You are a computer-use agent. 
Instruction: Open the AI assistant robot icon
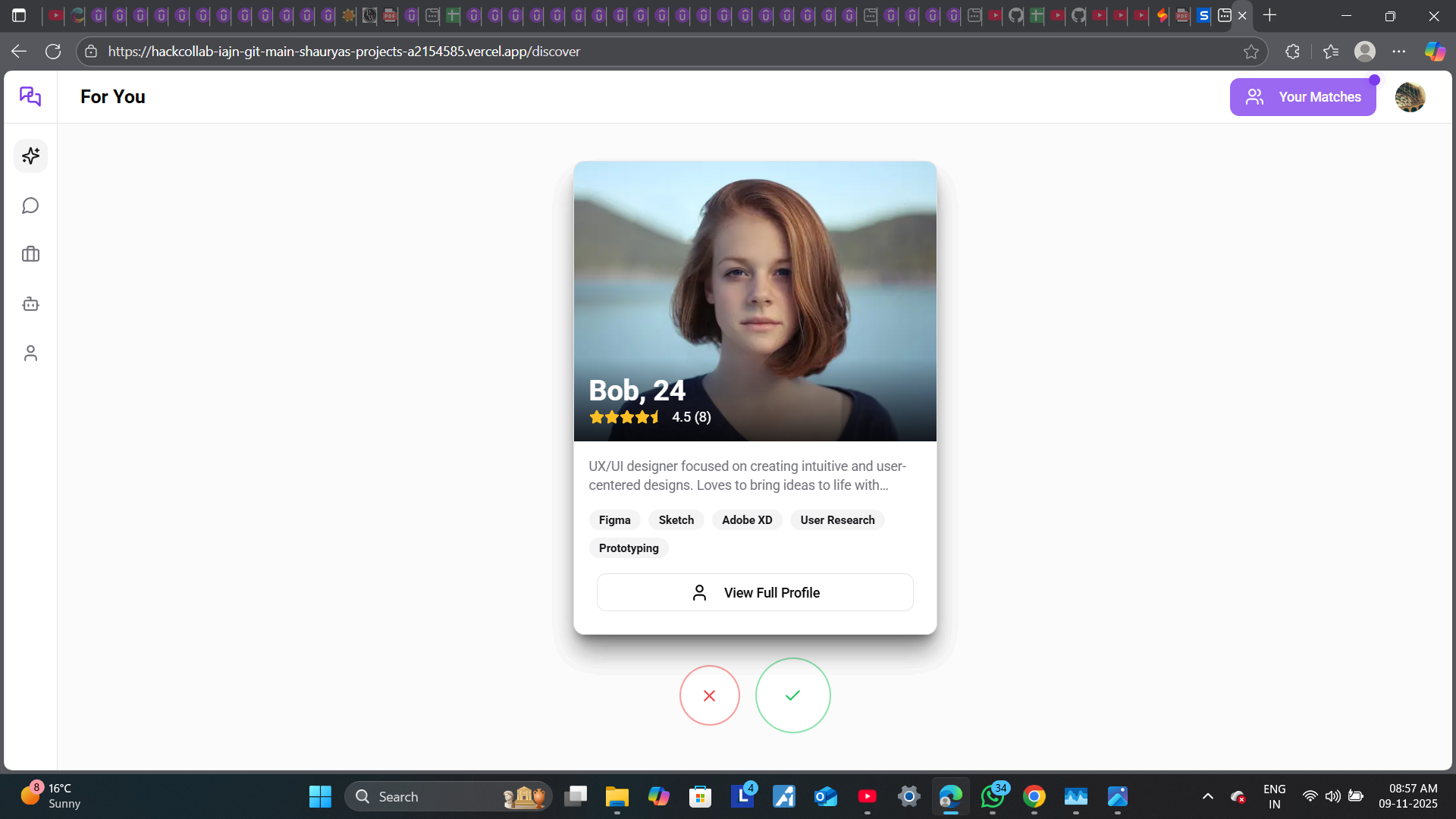click(x=30, y=303)
